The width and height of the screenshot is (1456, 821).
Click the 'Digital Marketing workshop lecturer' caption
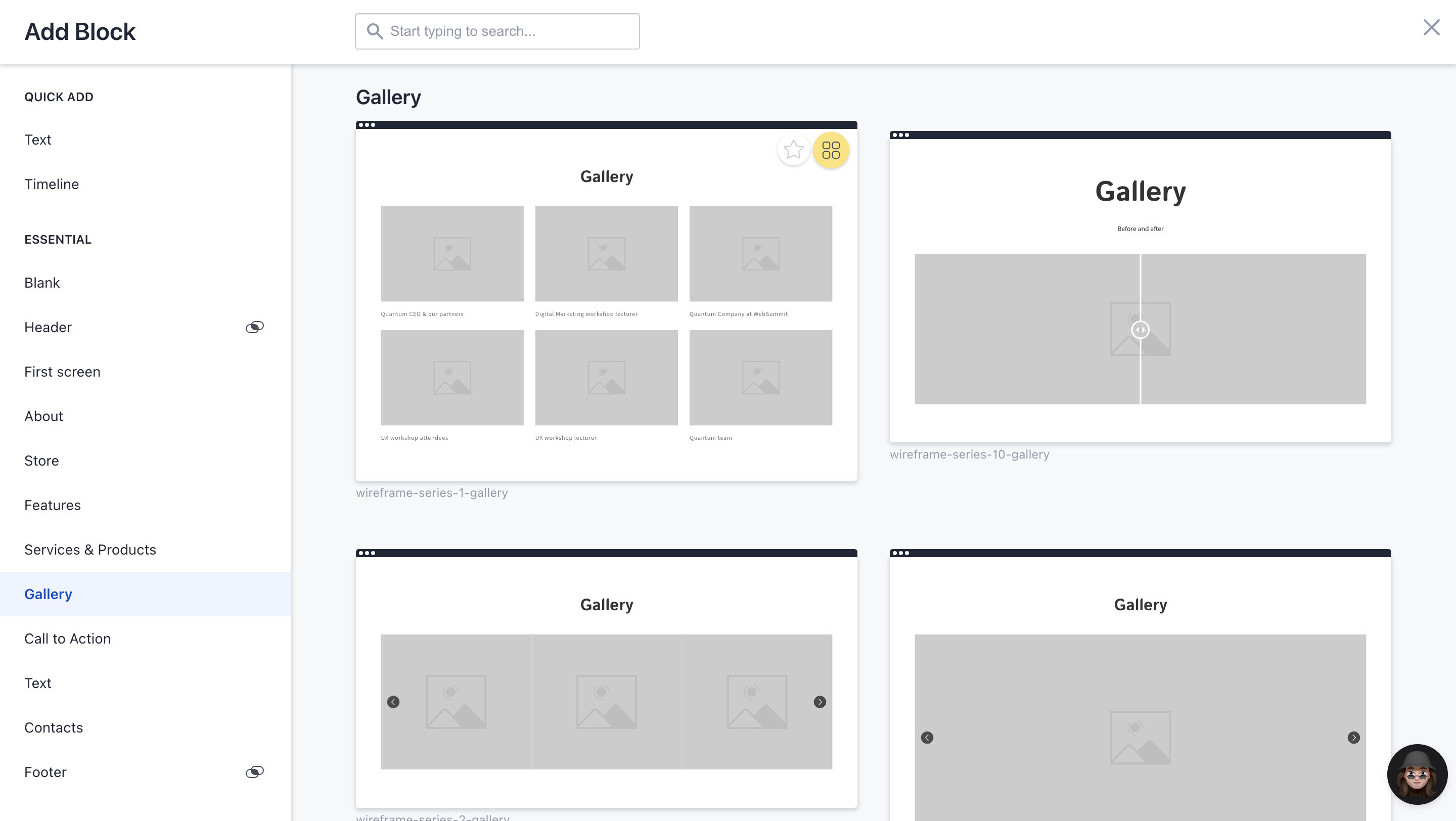click(x=586, y=314)
